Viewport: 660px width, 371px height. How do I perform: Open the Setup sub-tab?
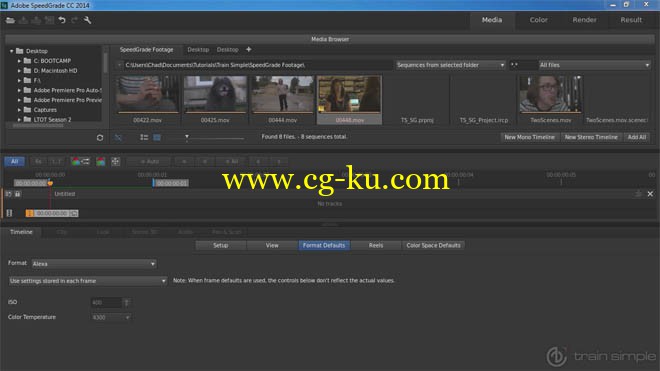click(221, 246)
